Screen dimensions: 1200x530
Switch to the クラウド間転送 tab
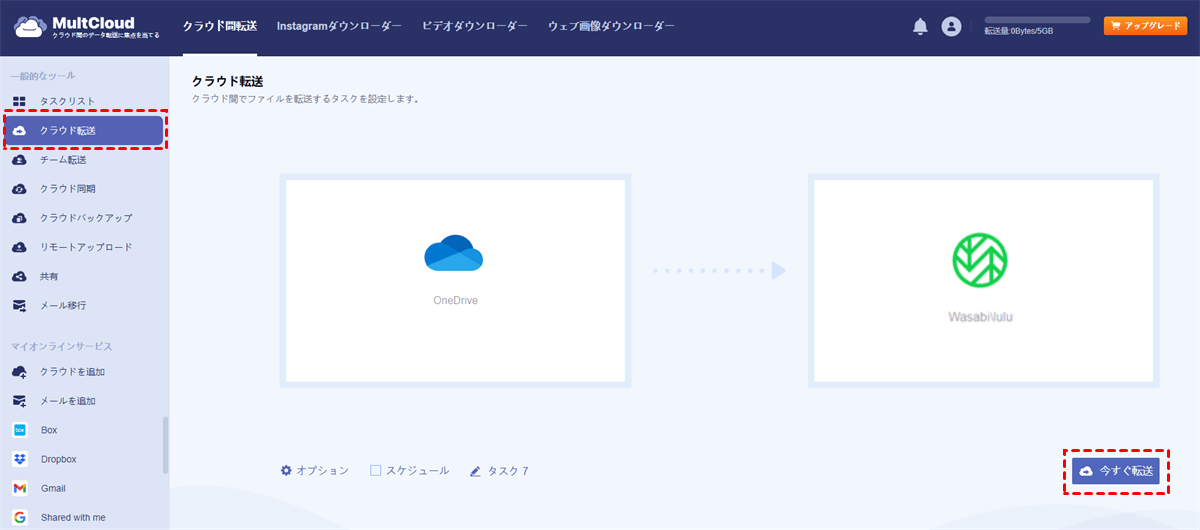click(x=220, y=26)
